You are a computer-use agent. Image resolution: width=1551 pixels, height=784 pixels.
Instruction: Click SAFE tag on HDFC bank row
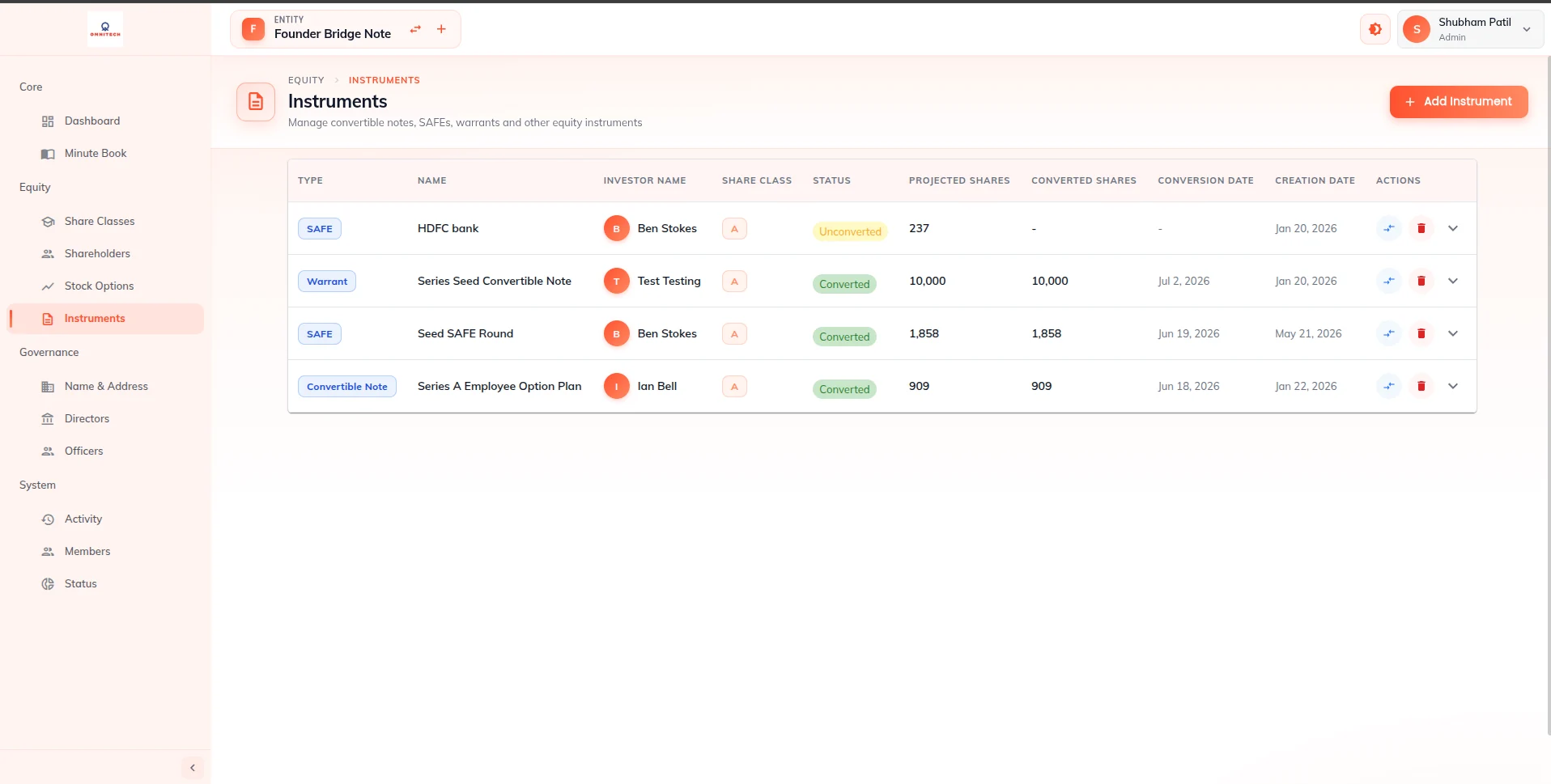pos(320,229)
